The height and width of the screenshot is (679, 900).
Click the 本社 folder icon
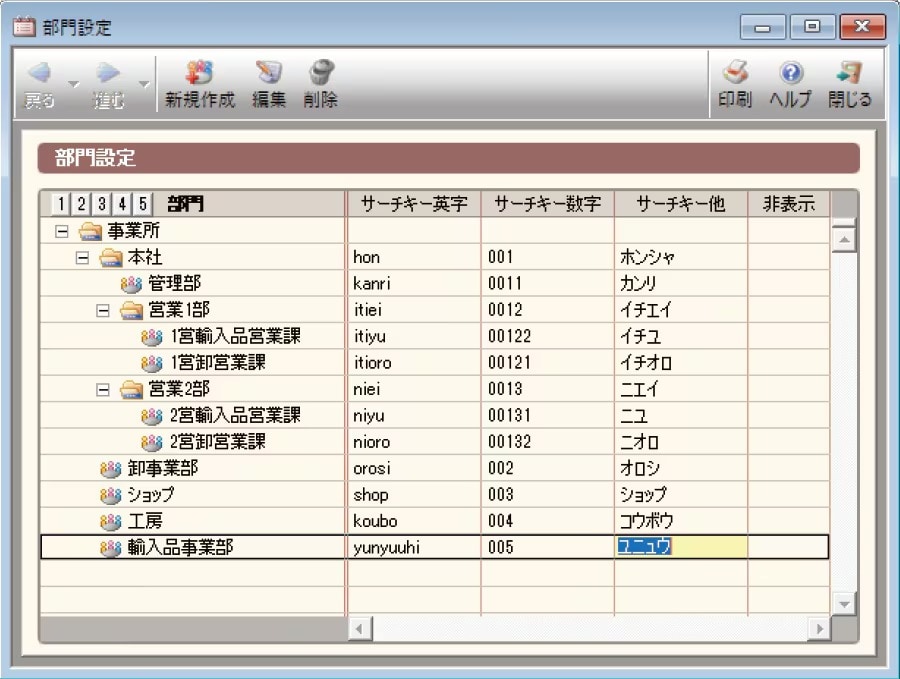(111, 258)
